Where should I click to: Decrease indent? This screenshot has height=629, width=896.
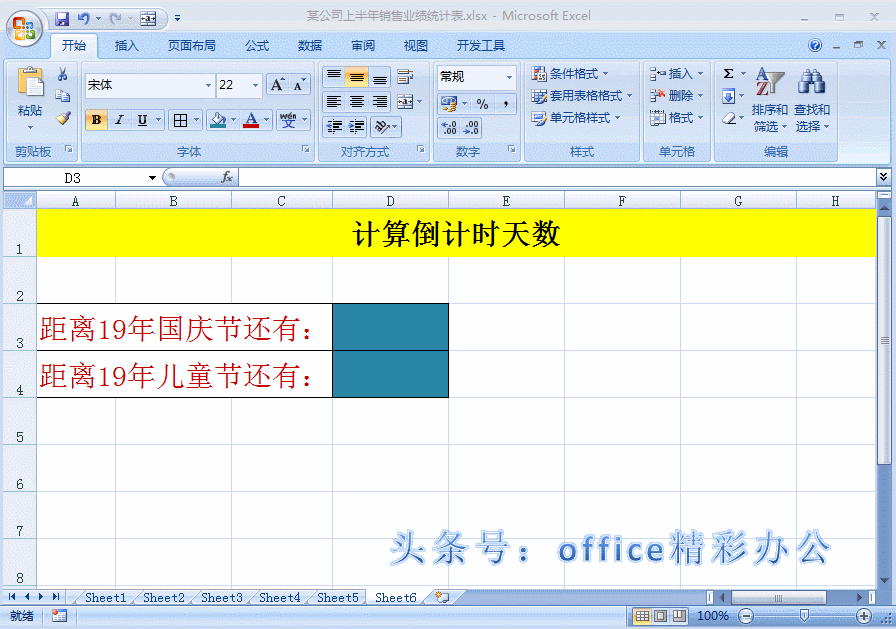[x=334, y=126]
